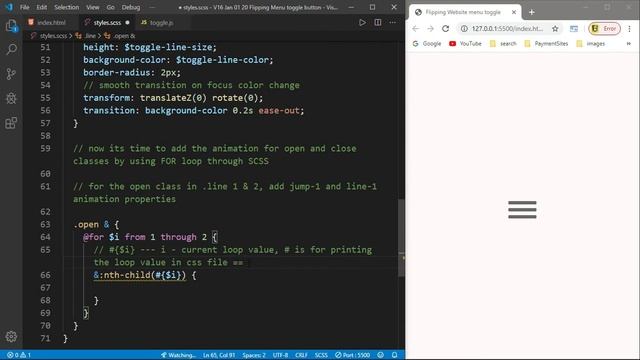Open the Search view in activity bar
Image resolution: width=640 pixels, height=360 pixels.
pos(11,50)
